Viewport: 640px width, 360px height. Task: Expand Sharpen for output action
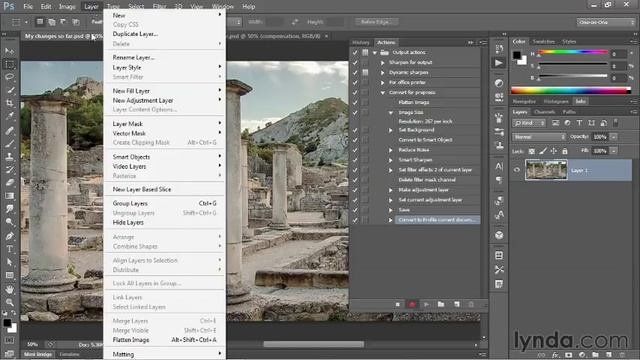pyautogui.click(x=382, y=62)
